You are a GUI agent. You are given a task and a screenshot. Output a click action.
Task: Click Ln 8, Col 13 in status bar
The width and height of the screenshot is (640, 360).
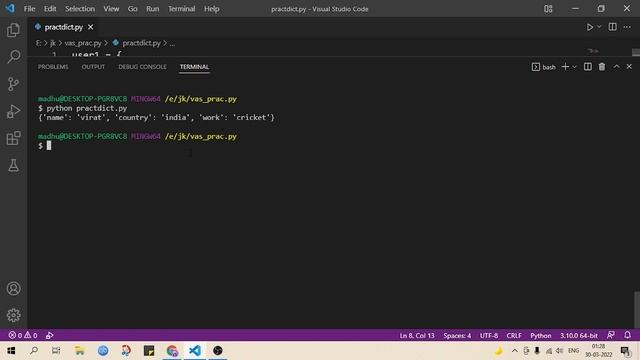pyautogui.click(x=417, y=336)
